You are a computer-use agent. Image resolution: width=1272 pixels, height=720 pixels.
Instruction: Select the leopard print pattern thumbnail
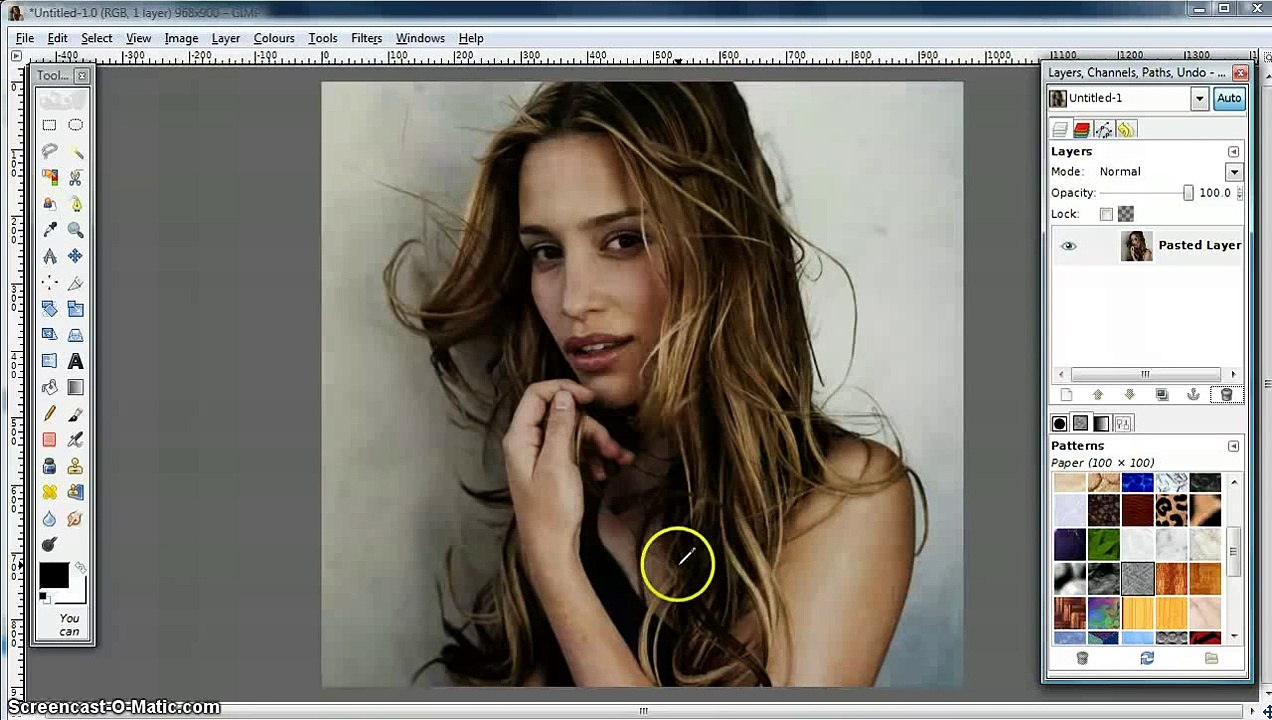(1171, 511)
